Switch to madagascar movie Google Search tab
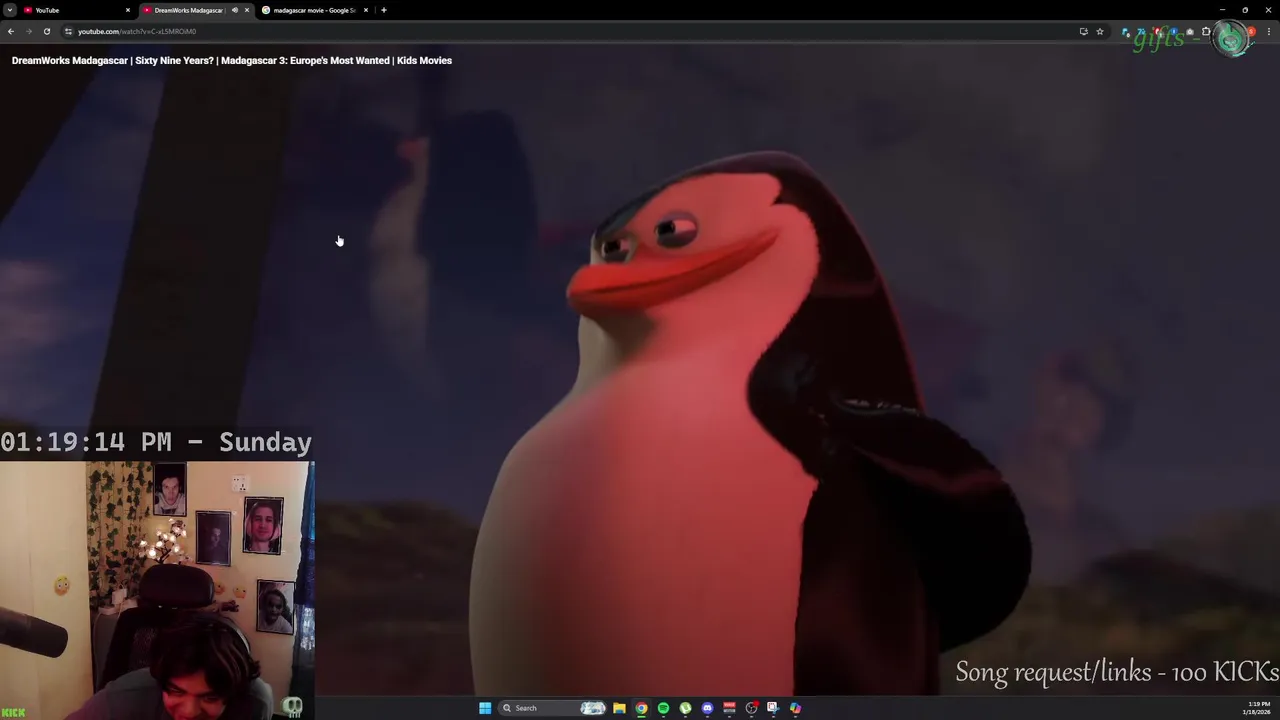This screenshot has height=720, width=1280. (313, 10)
